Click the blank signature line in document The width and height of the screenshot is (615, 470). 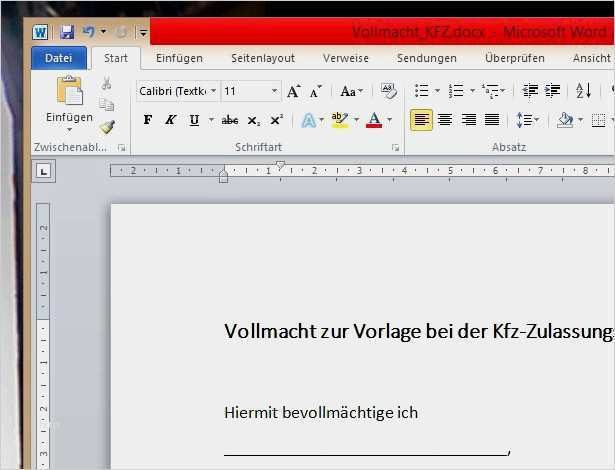point(366,454)
